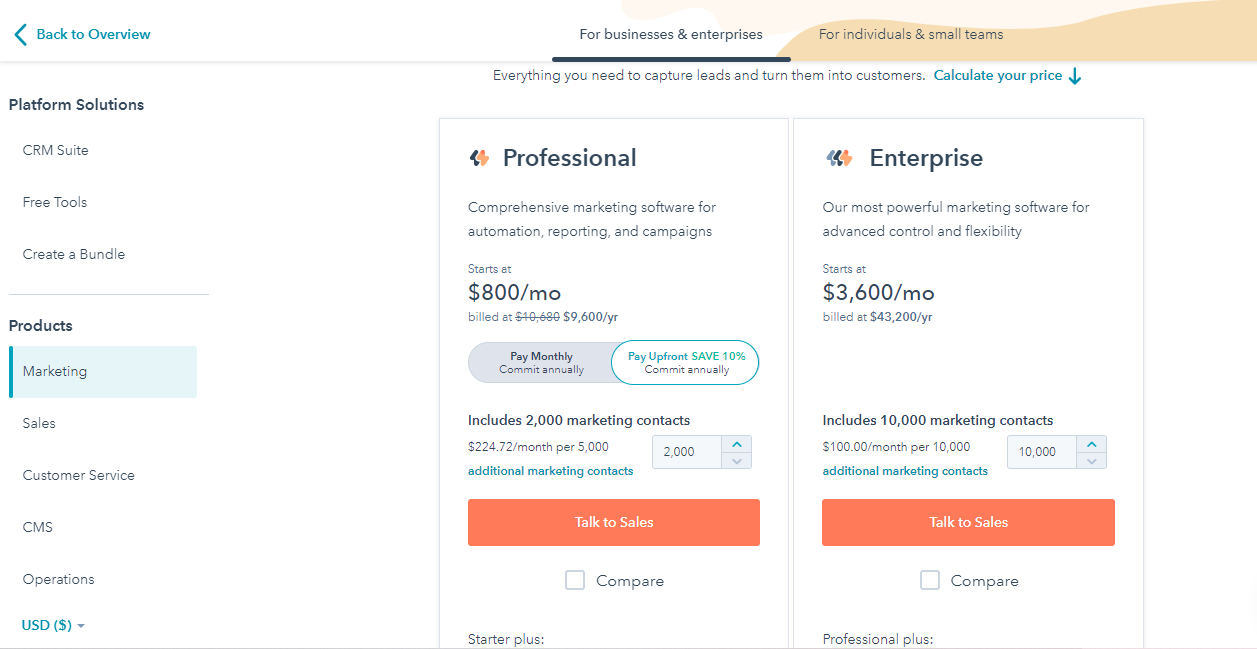1257x649 pixels.
Task: Check the Compare box for Professional
Action: click(x=575, y=580)
